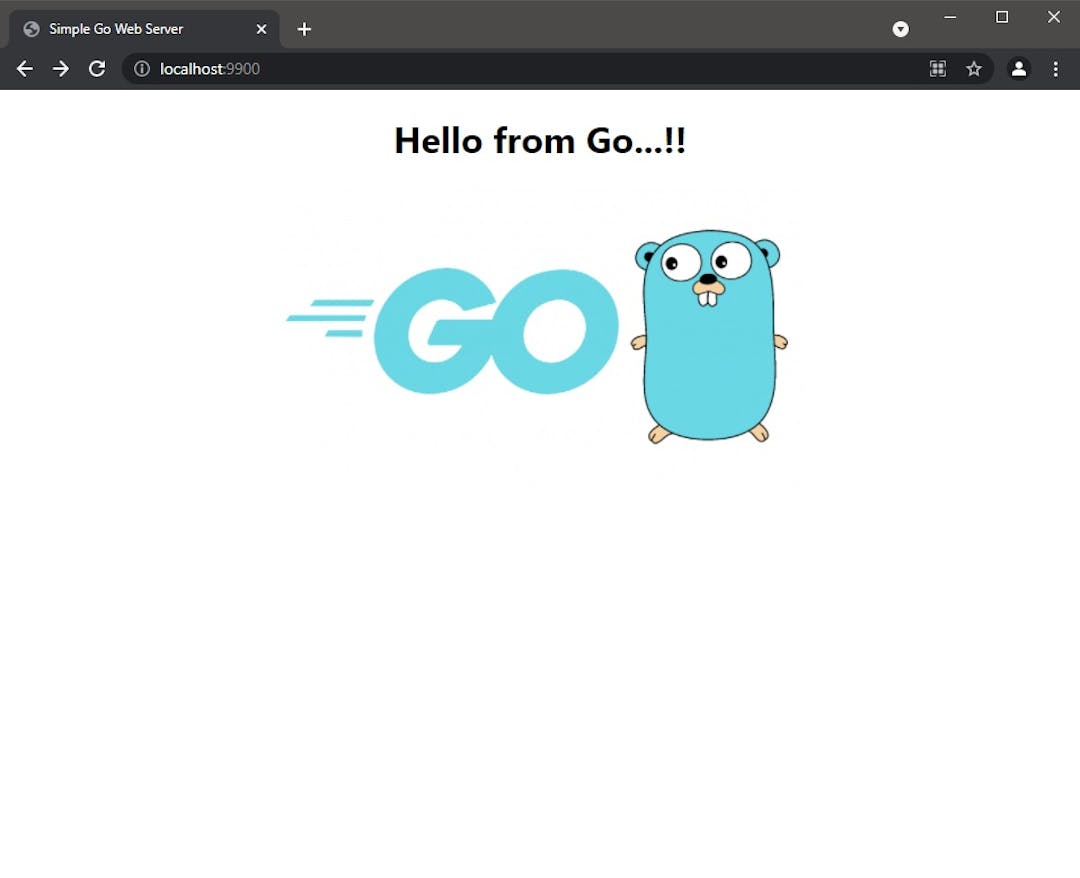1080x878 pixels.
Task: Maximize the browser window
Action: 1002,17
